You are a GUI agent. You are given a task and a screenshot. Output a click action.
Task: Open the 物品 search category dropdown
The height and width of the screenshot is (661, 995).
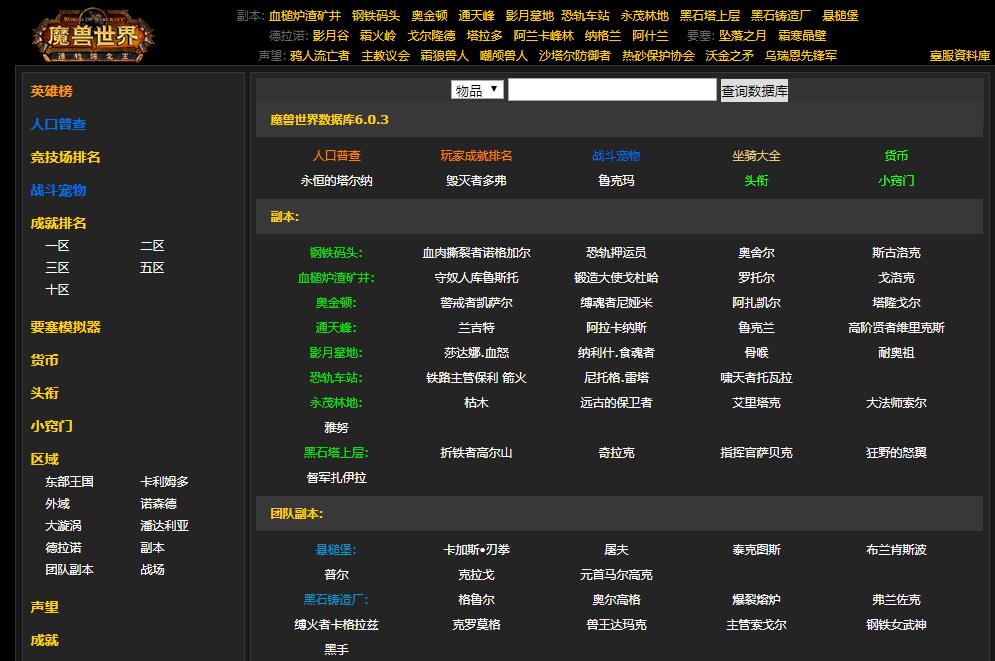(x=477, y=90)
